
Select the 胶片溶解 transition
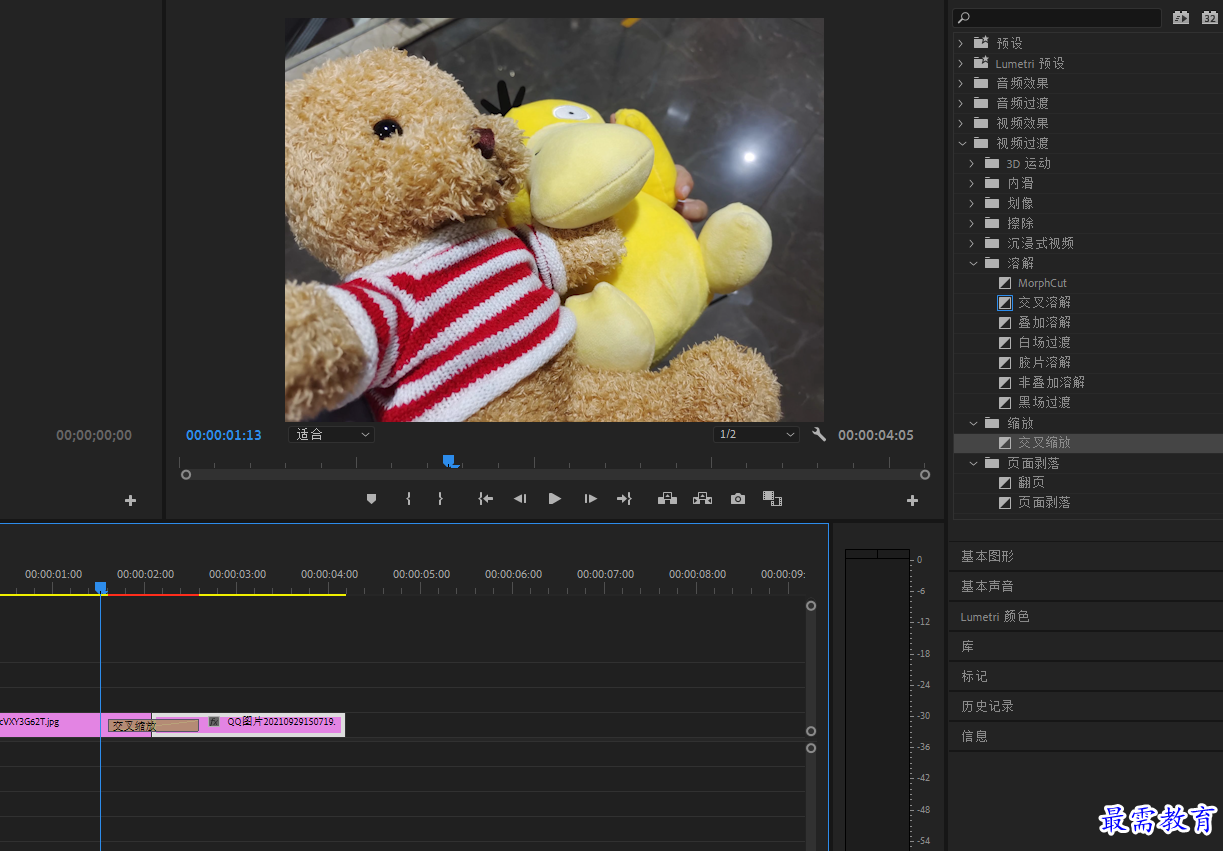[x=1044, y=362]
